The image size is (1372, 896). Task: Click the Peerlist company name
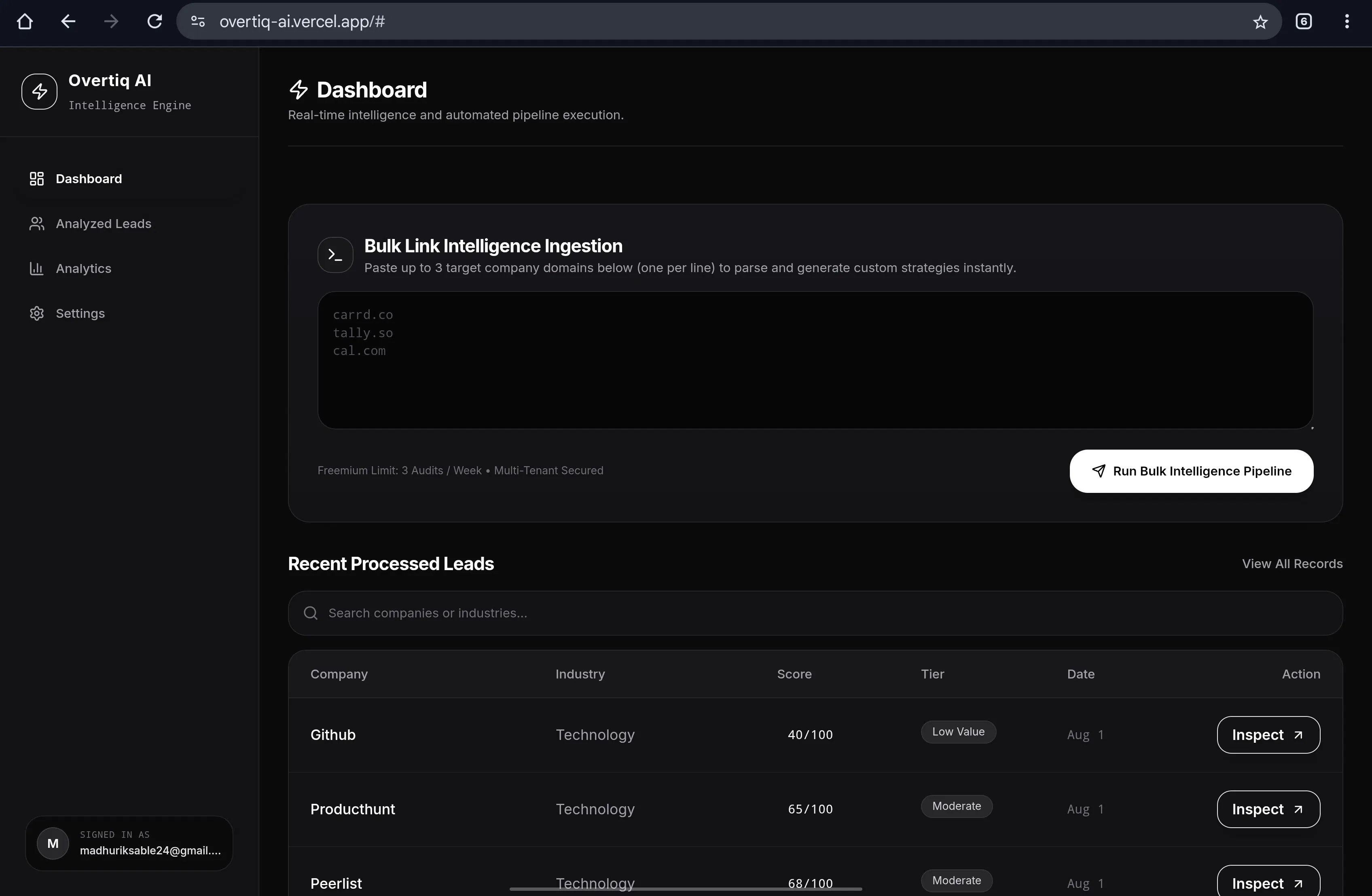tap(336, 883)
